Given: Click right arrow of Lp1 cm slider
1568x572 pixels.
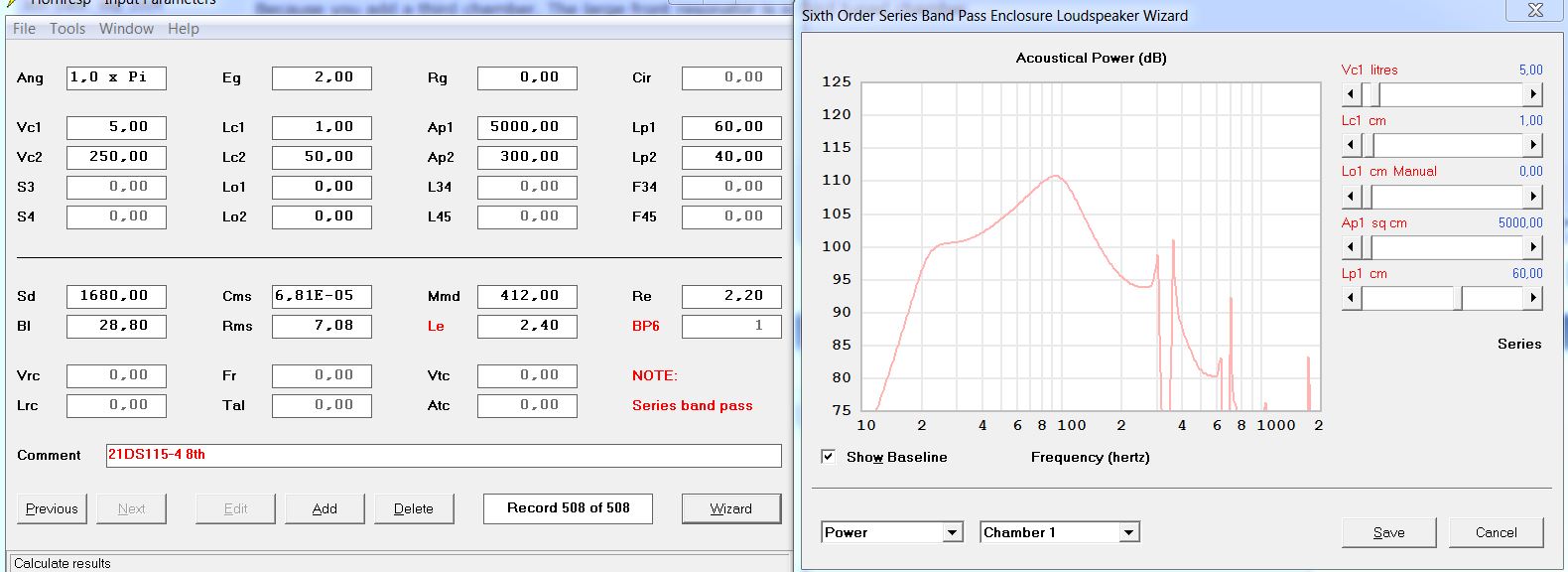Looking at the screenshot, I should click(x=1533, y=297).
